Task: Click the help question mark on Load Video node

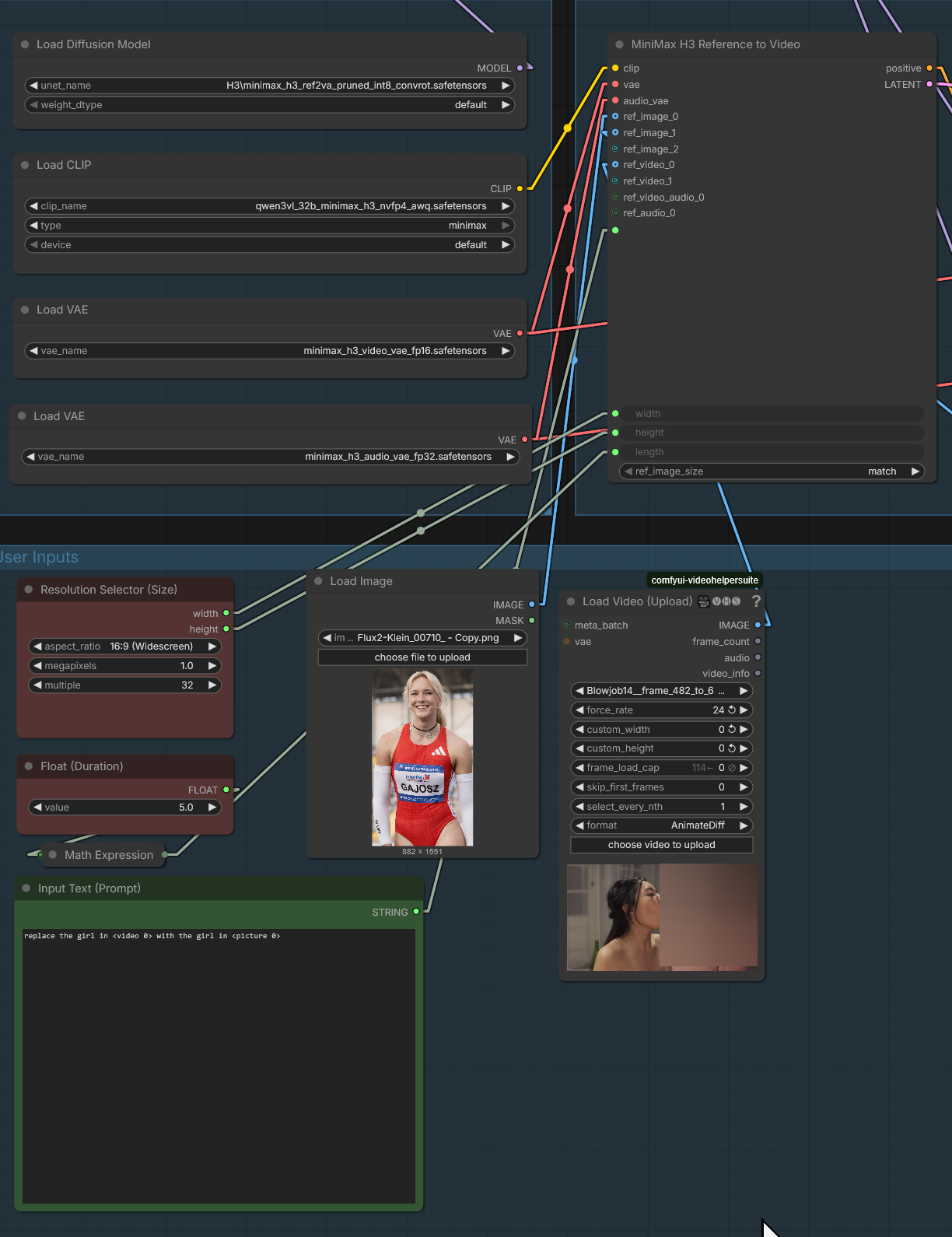Action: click(755, 601)
